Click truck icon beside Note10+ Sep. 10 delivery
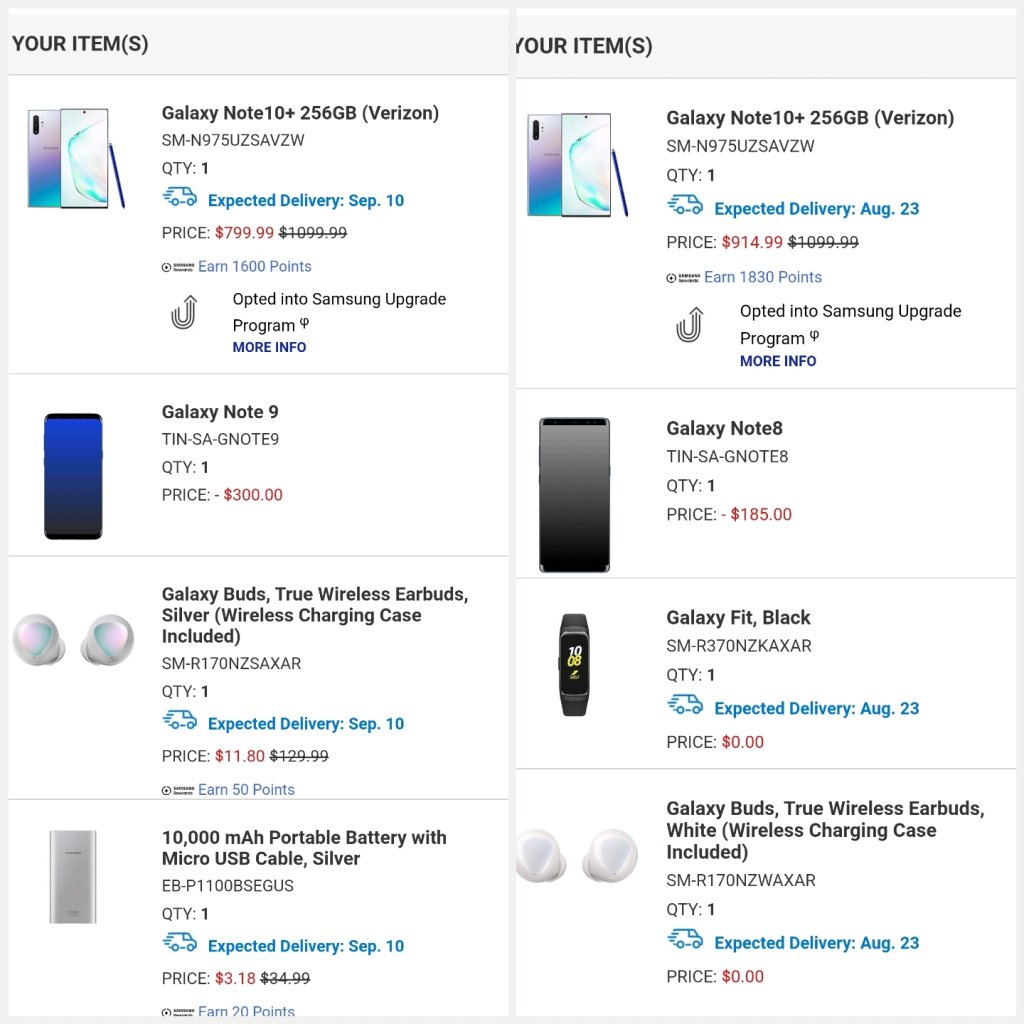 pyautogui.click(x=180, y=198)
